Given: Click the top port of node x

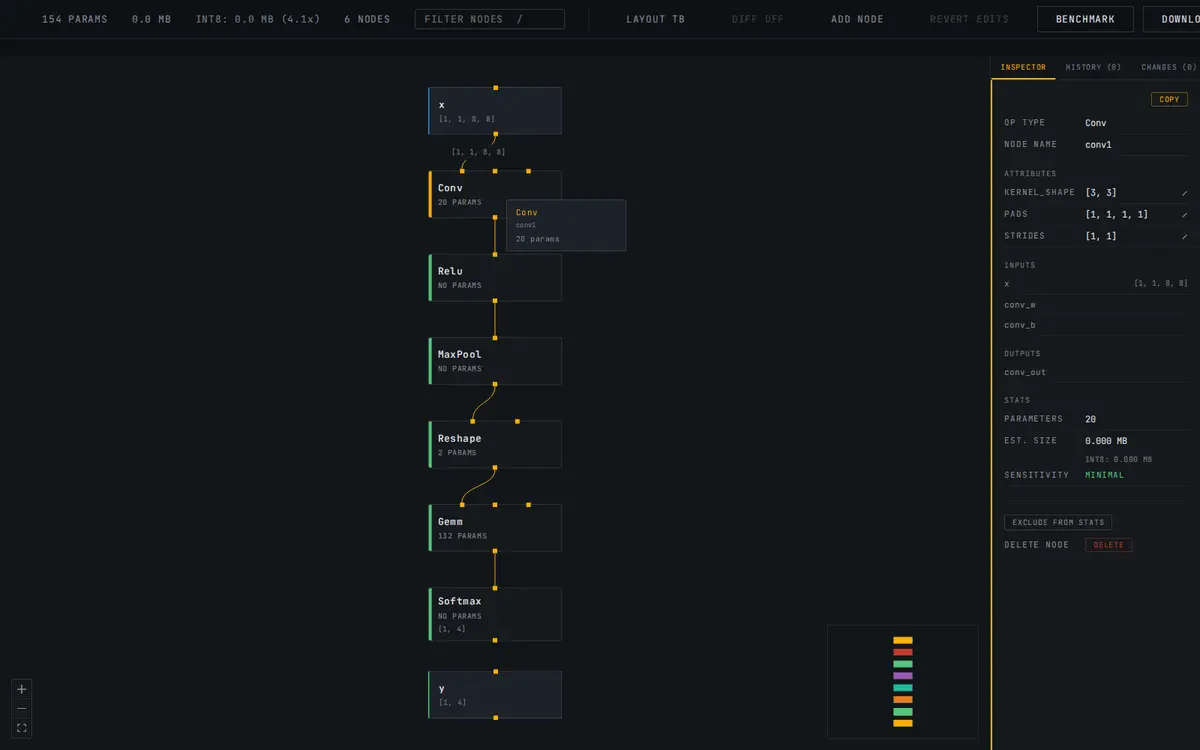Looking at the screenshot, I should (495, 88).
